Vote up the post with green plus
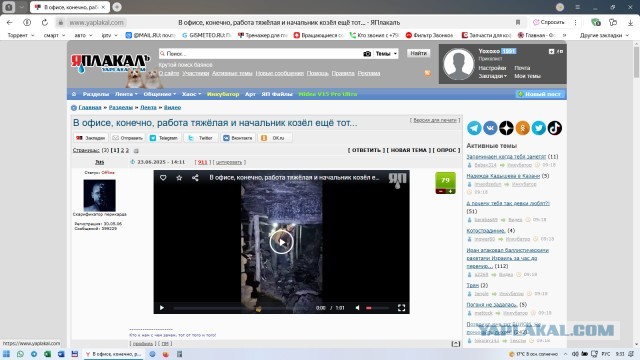 pos(451,191)
